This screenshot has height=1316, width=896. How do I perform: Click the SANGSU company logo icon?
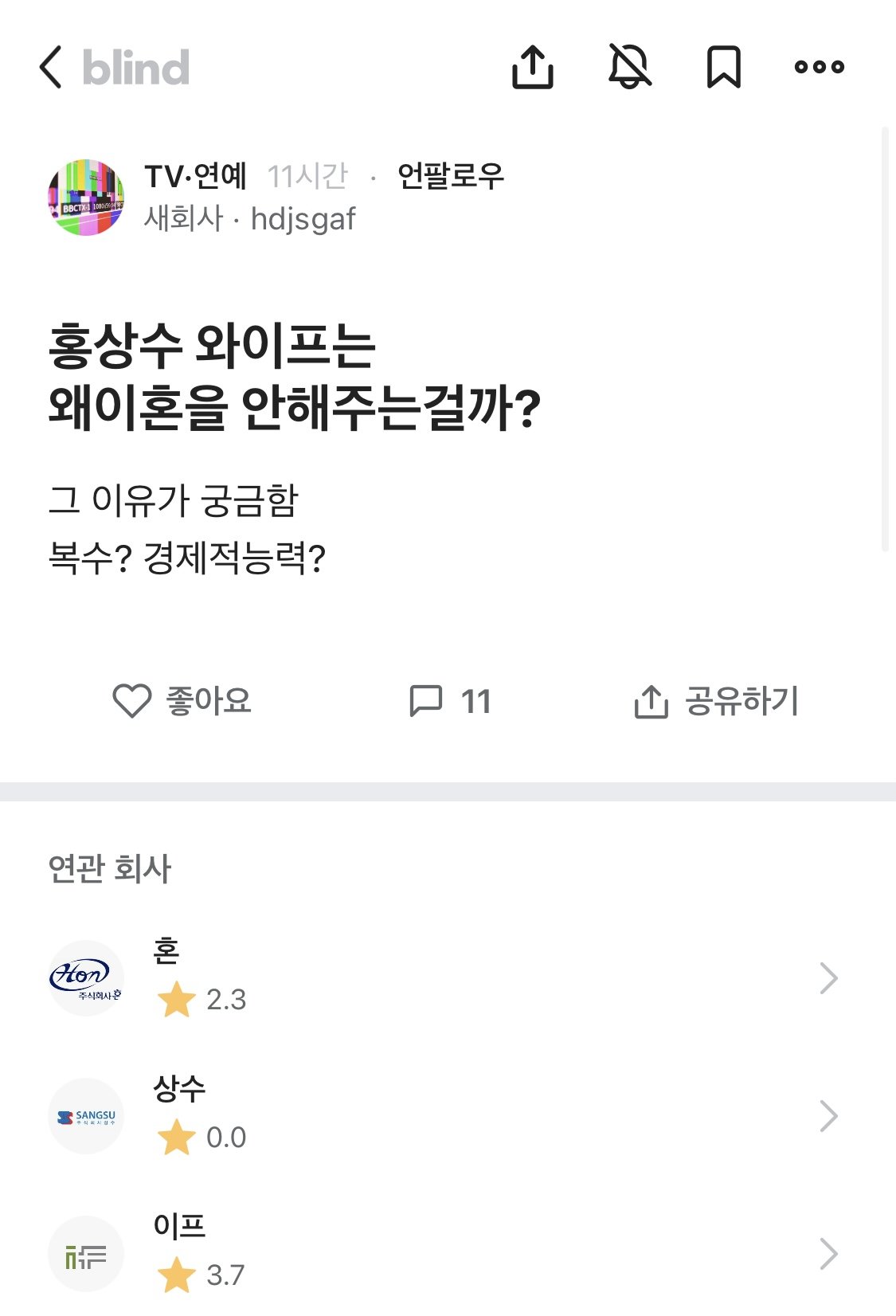(x=86, y=1116)
